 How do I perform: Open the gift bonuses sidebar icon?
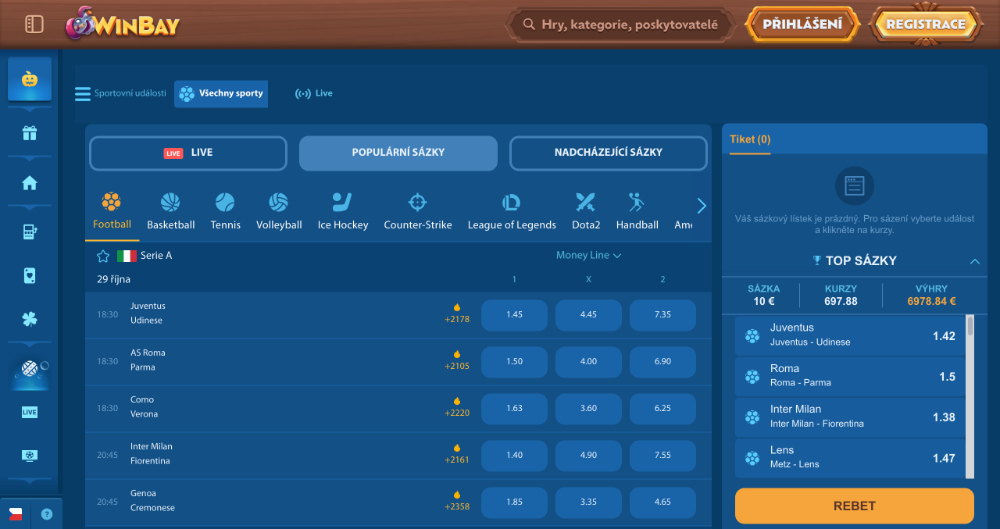click(x=29, y=133)
